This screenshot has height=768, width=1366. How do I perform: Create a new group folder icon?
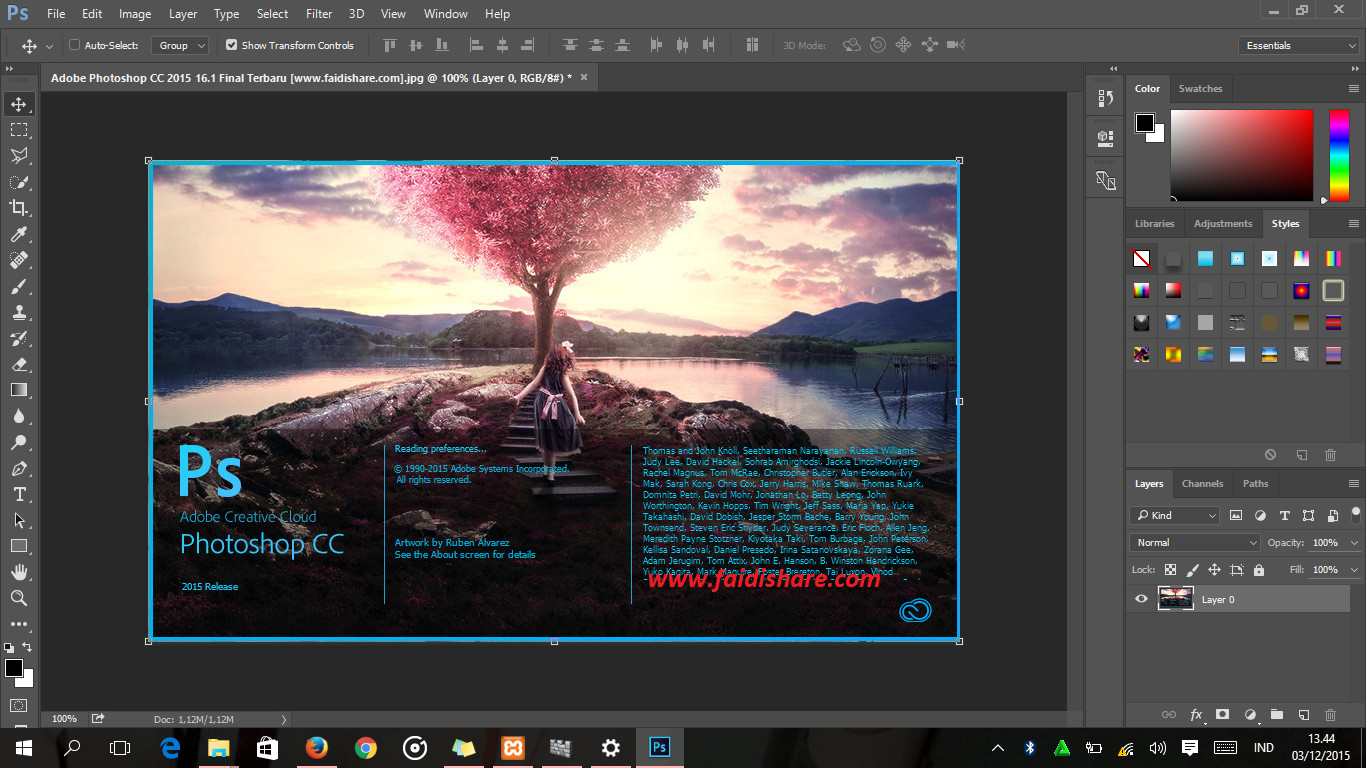point(1276,715)
